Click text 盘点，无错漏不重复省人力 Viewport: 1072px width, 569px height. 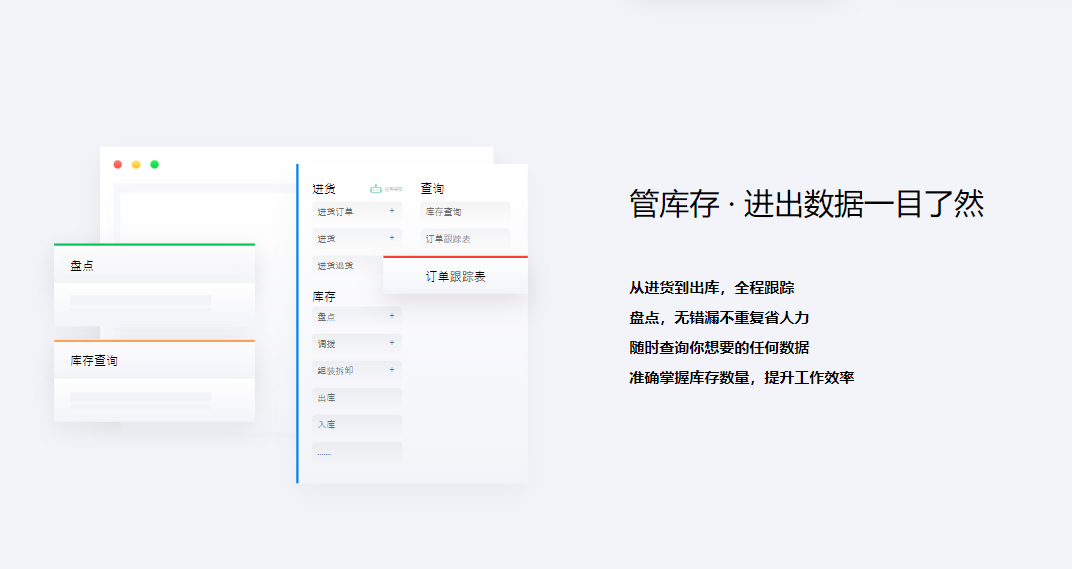click(719, 318)
